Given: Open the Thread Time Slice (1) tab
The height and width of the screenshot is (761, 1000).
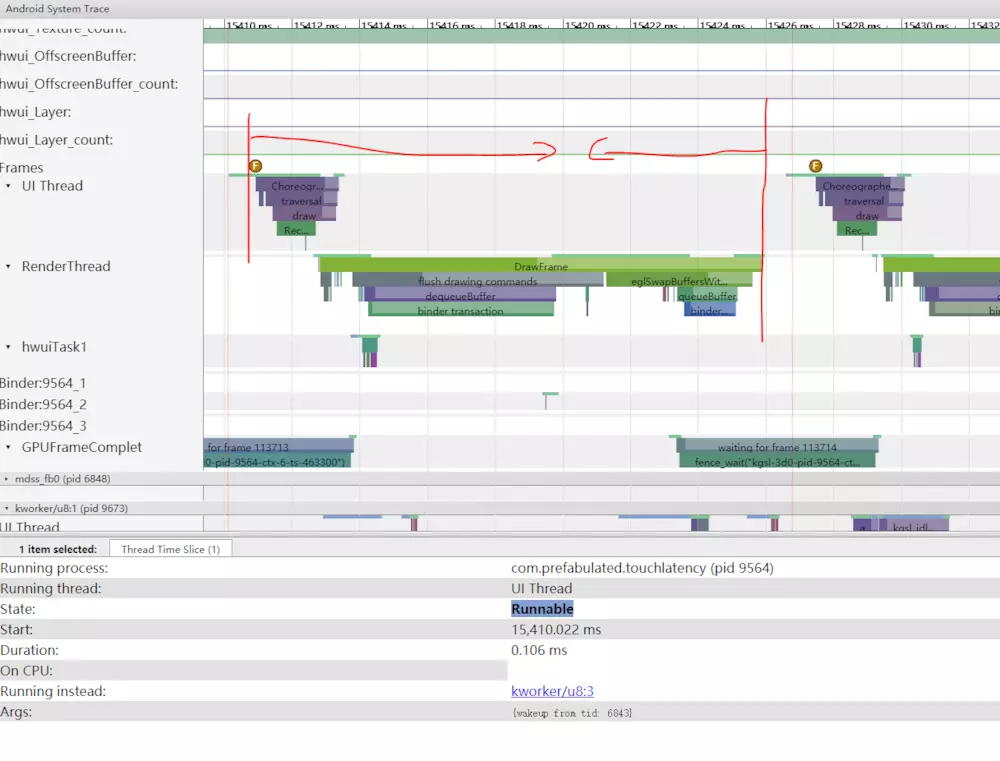Looking at the screenshot, I should pyautogui.click(x=170, y=549).
